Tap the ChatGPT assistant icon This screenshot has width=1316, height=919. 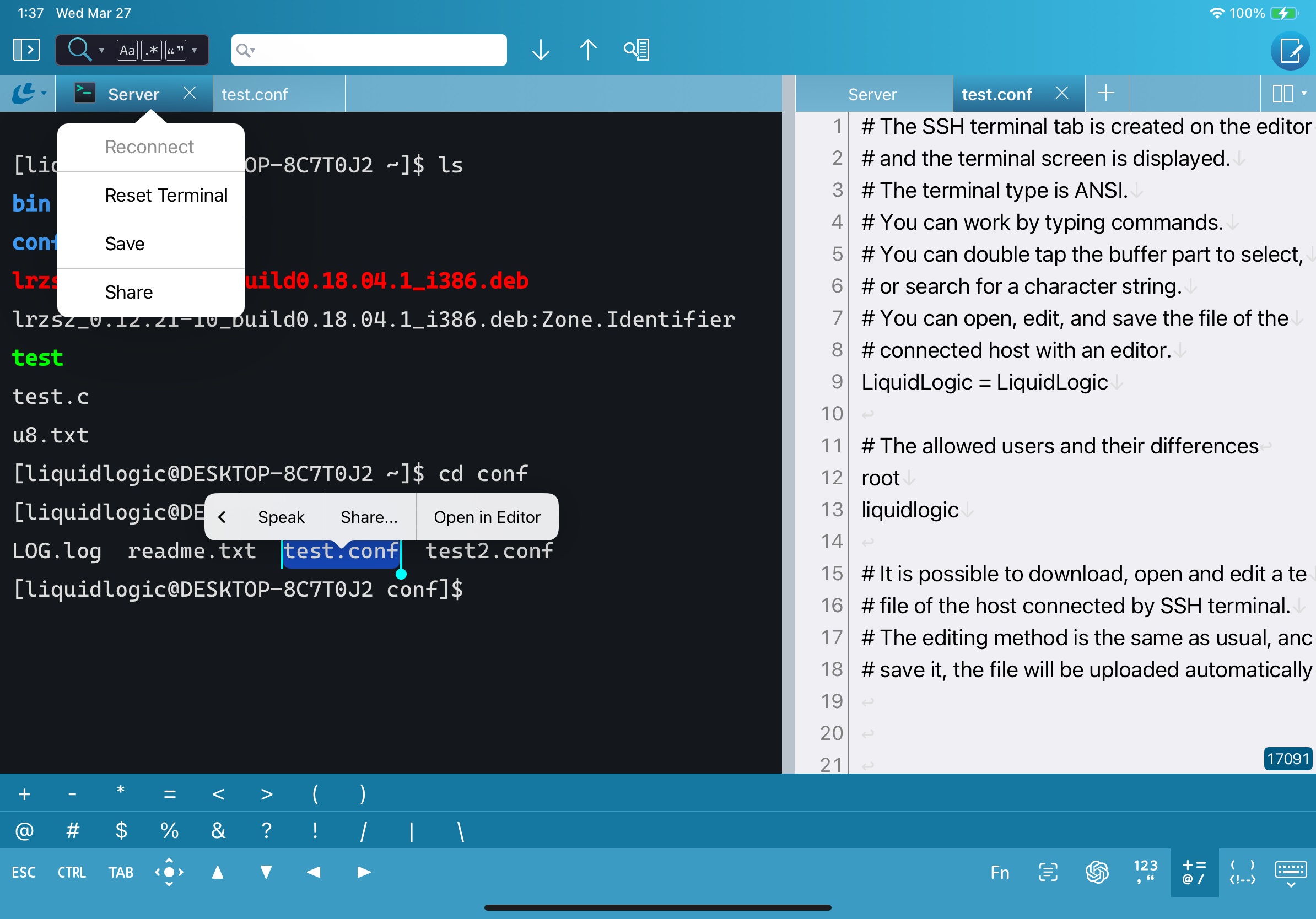1097,872
